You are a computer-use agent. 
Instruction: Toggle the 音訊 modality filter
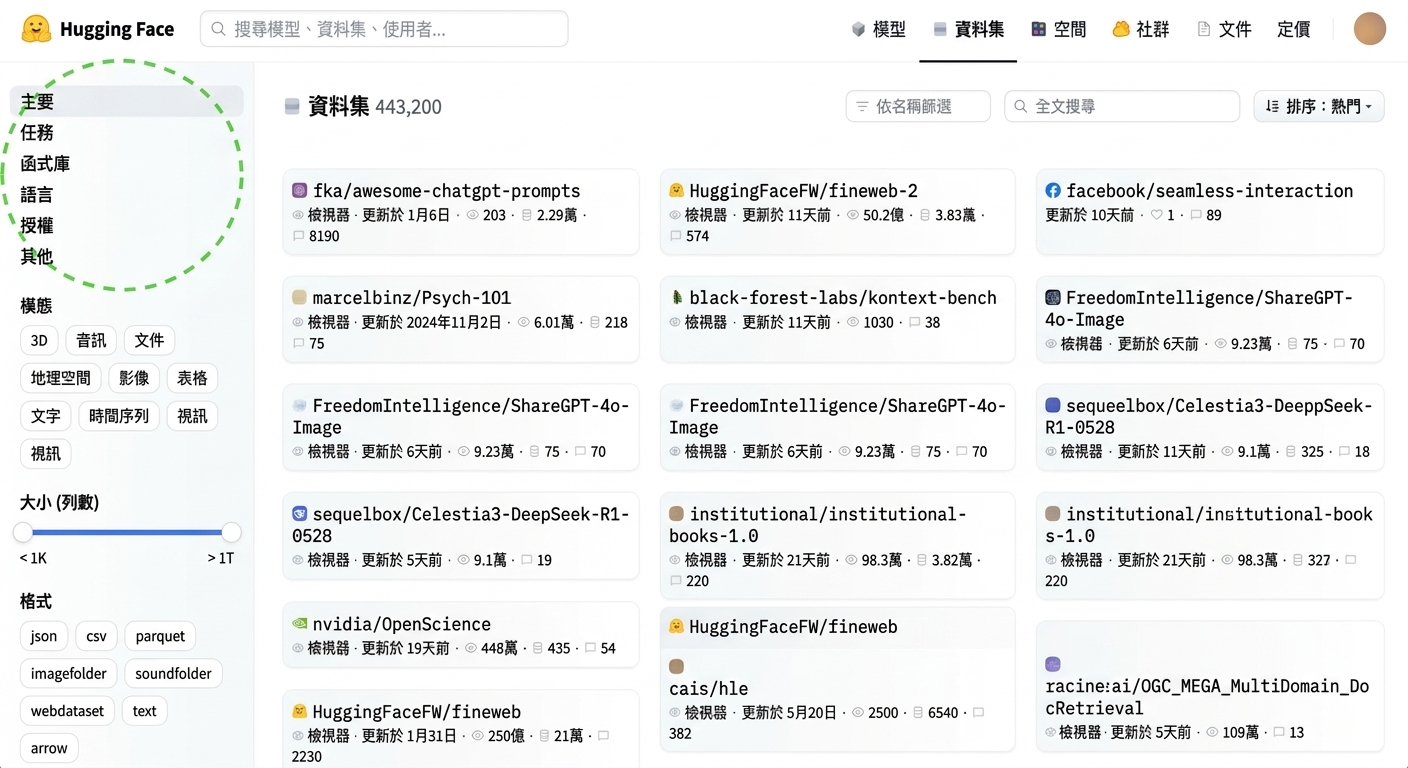coord(91,340)
